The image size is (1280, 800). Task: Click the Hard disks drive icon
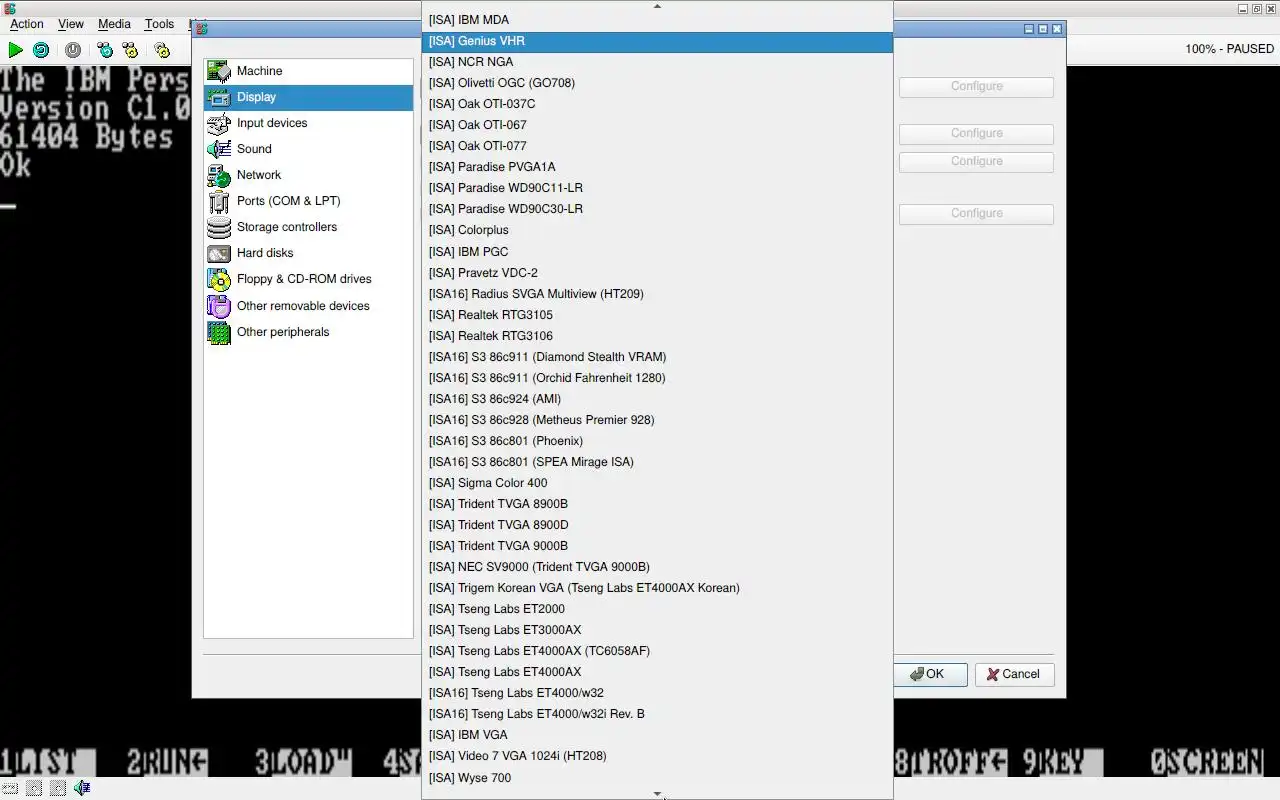click(x=219, y=253)
